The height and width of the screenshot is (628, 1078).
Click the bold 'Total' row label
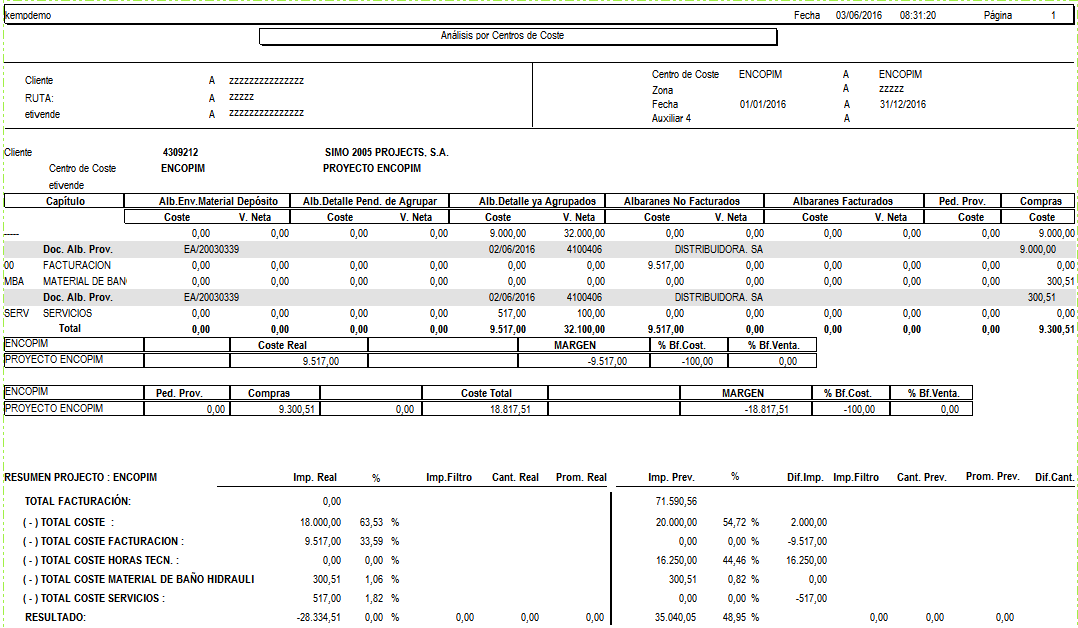click(x=69, y=329)
